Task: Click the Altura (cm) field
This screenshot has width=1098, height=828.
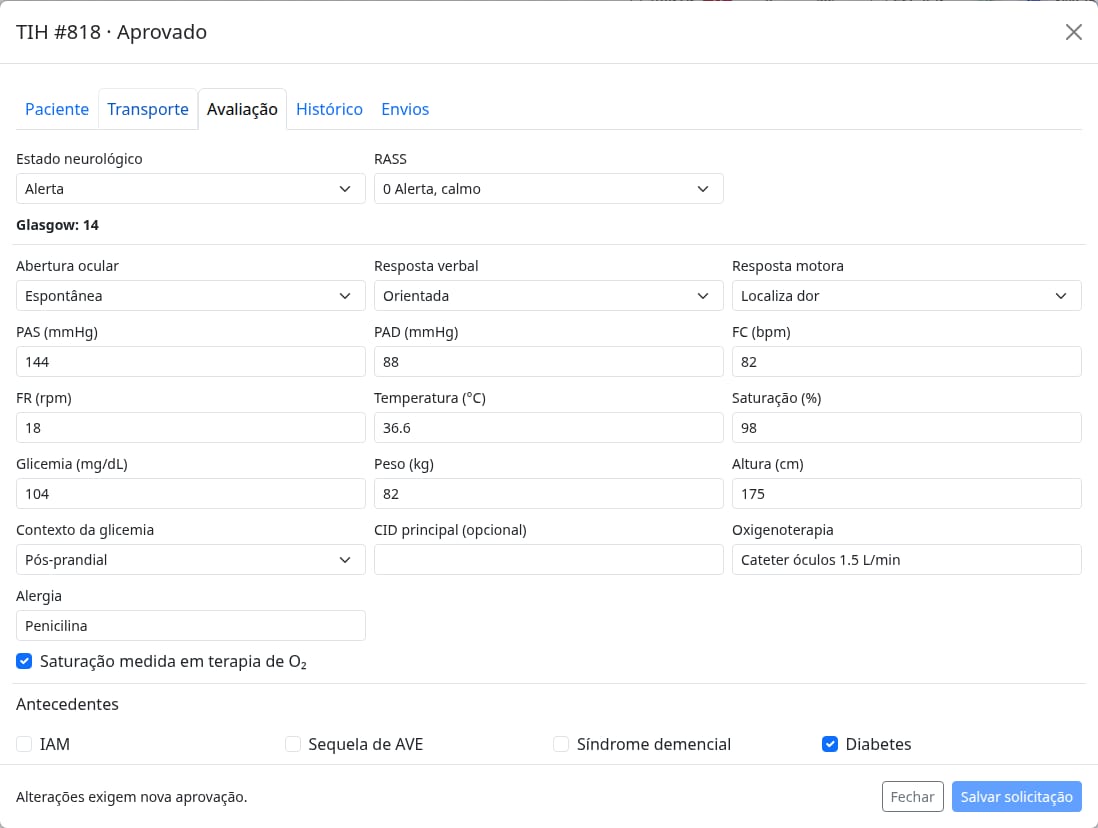Action: (906, 494)
